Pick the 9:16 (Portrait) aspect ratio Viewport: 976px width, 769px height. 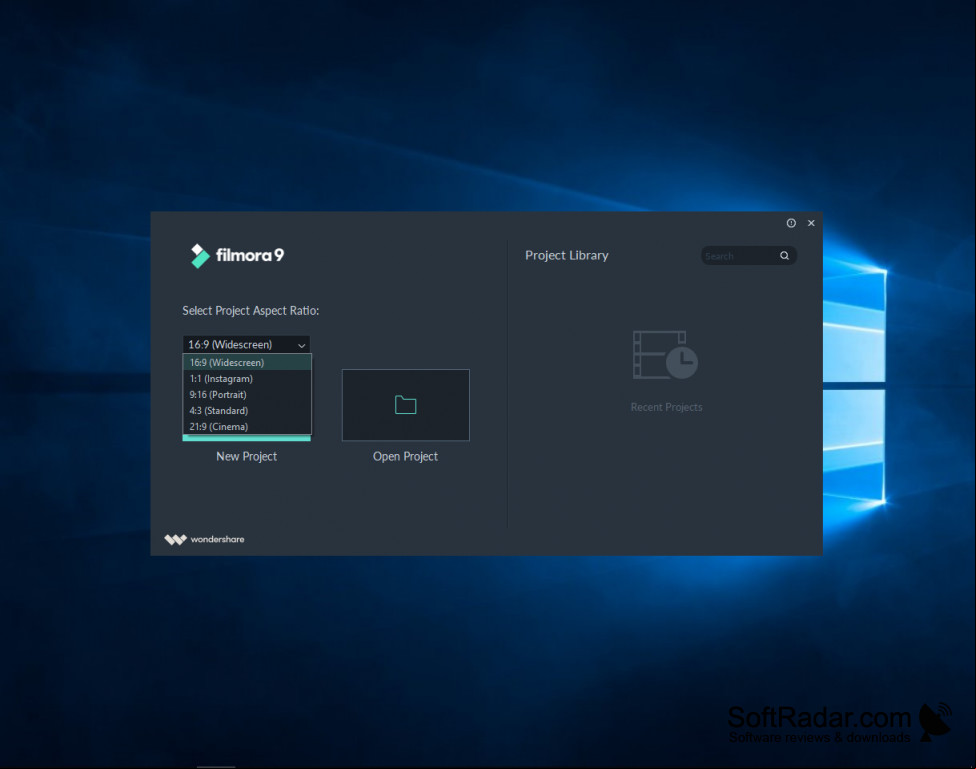click(247, 395)
